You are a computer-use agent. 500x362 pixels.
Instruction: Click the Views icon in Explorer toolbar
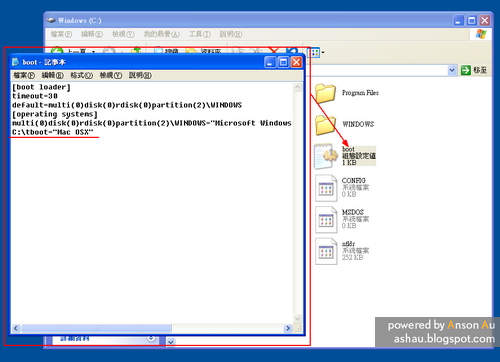[x=314, y=52]
